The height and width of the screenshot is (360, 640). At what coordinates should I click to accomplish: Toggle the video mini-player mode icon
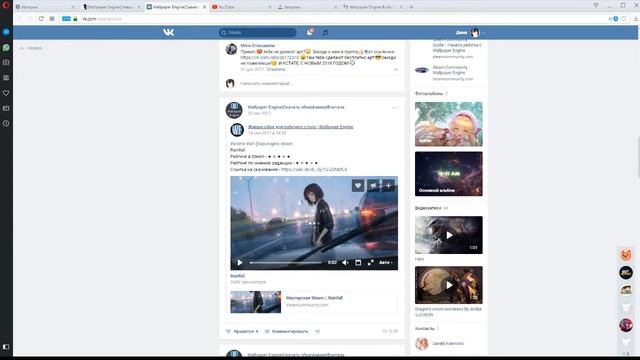click(x=358, y=262)
